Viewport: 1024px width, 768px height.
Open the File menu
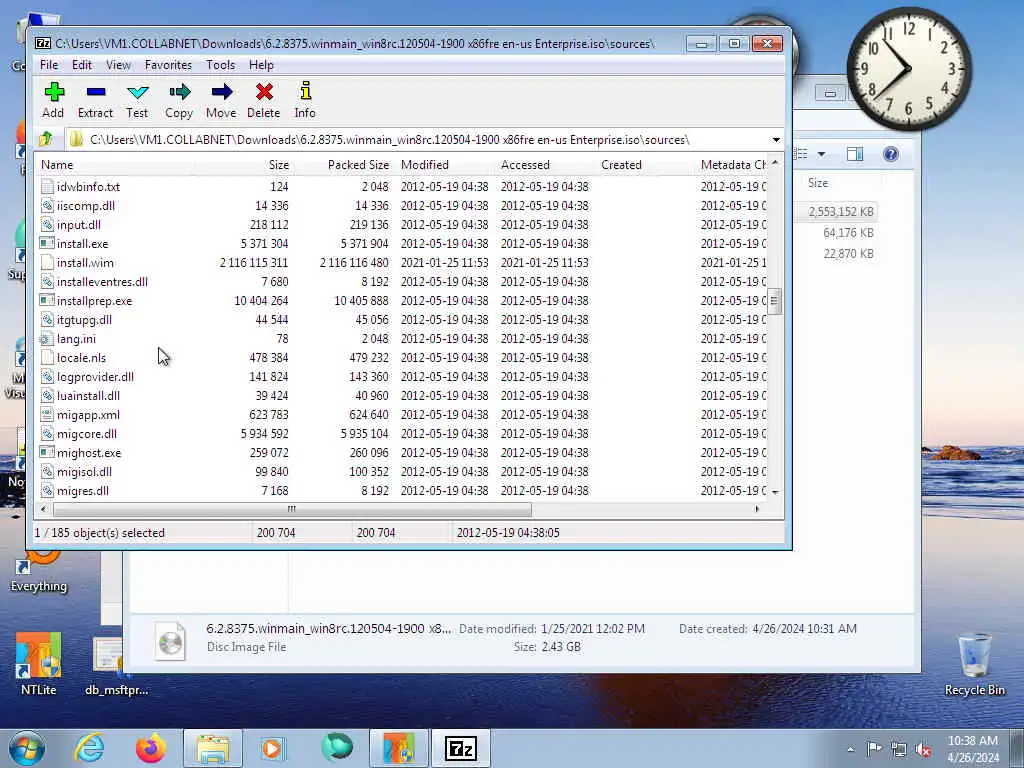tap(49, 65)
